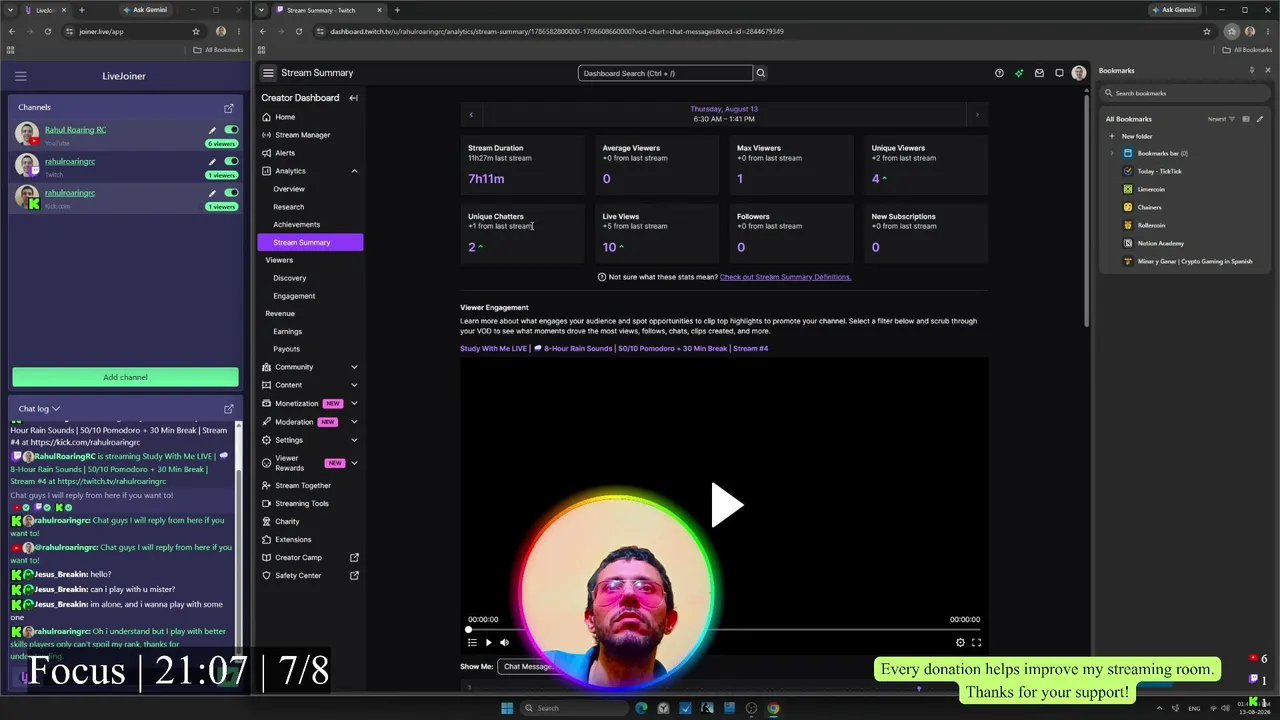Go to the previous stream summary
The height and width of the screenshot is (720, 1280).
point(471,115)
